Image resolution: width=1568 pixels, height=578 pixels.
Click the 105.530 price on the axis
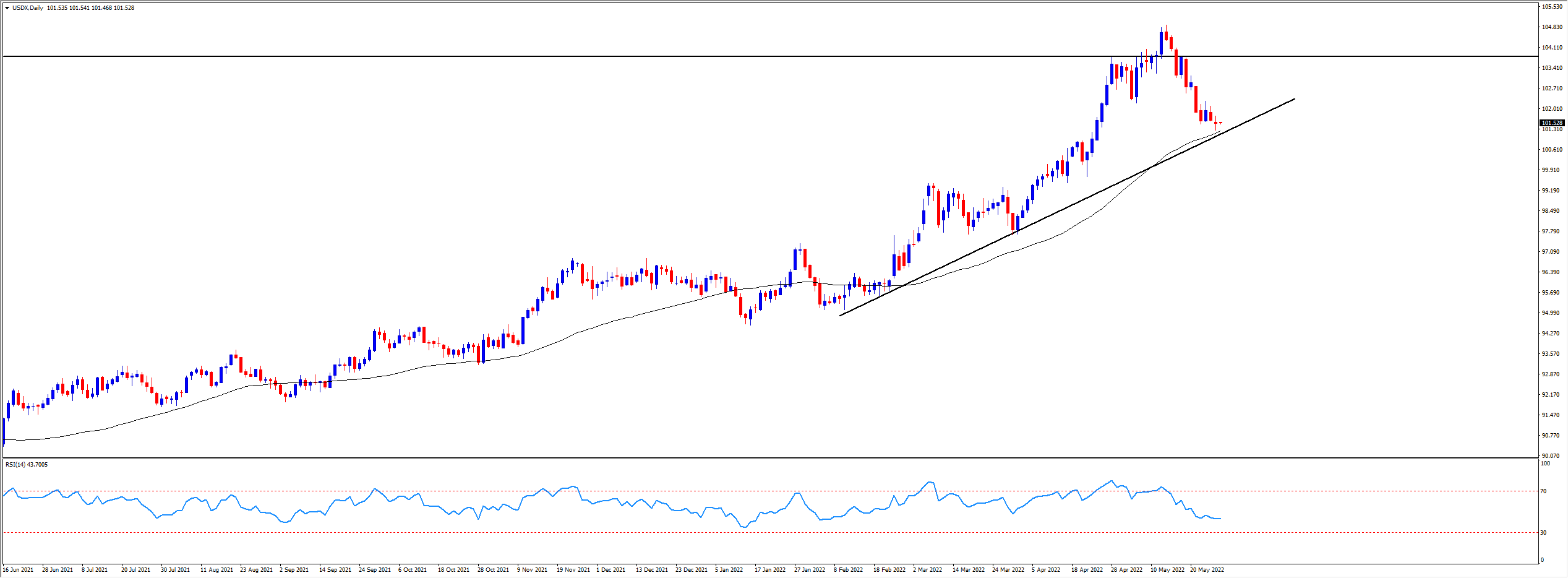1552,7
